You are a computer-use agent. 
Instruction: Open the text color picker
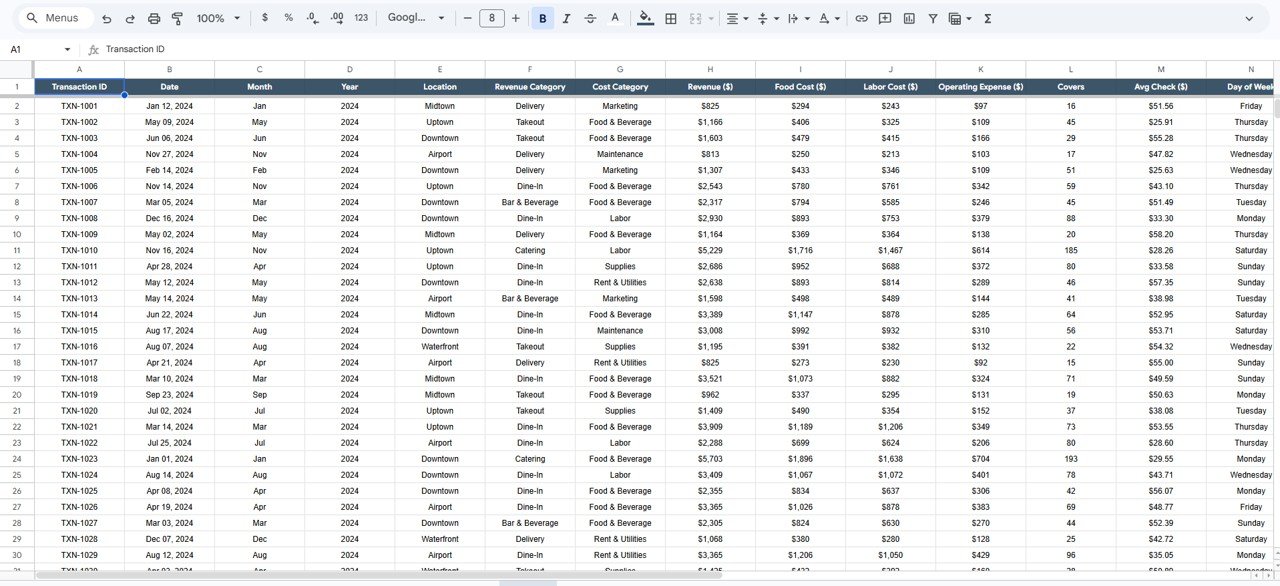point(615,18)
